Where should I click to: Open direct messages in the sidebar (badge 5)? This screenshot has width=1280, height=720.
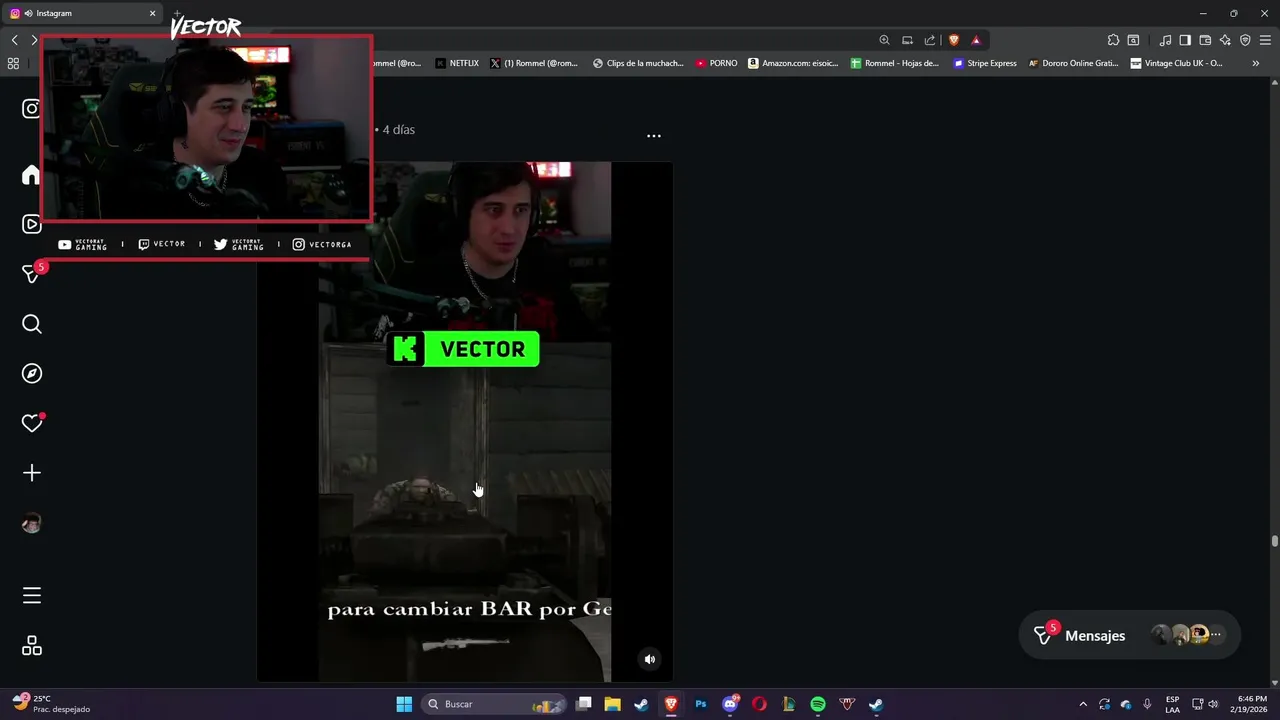[32, 274]
